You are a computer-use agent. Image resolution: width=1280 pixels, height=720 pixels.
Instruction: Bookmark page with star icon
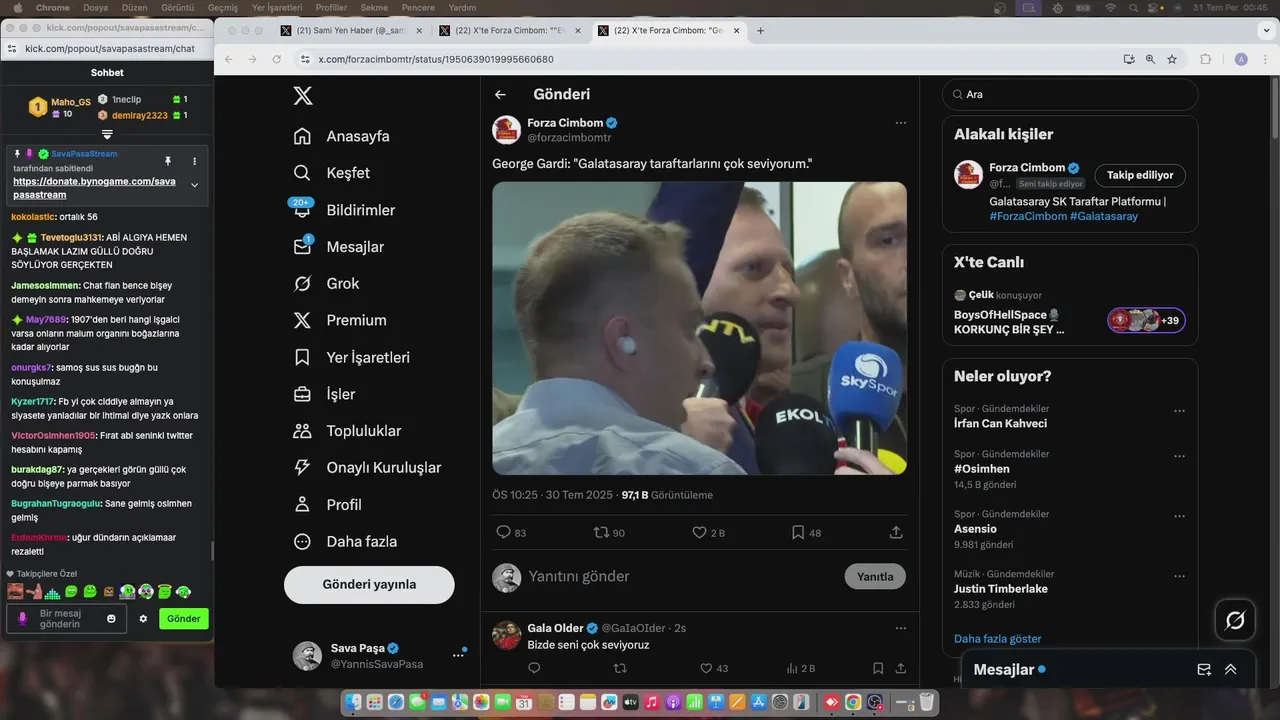(x=1172, y=59)
